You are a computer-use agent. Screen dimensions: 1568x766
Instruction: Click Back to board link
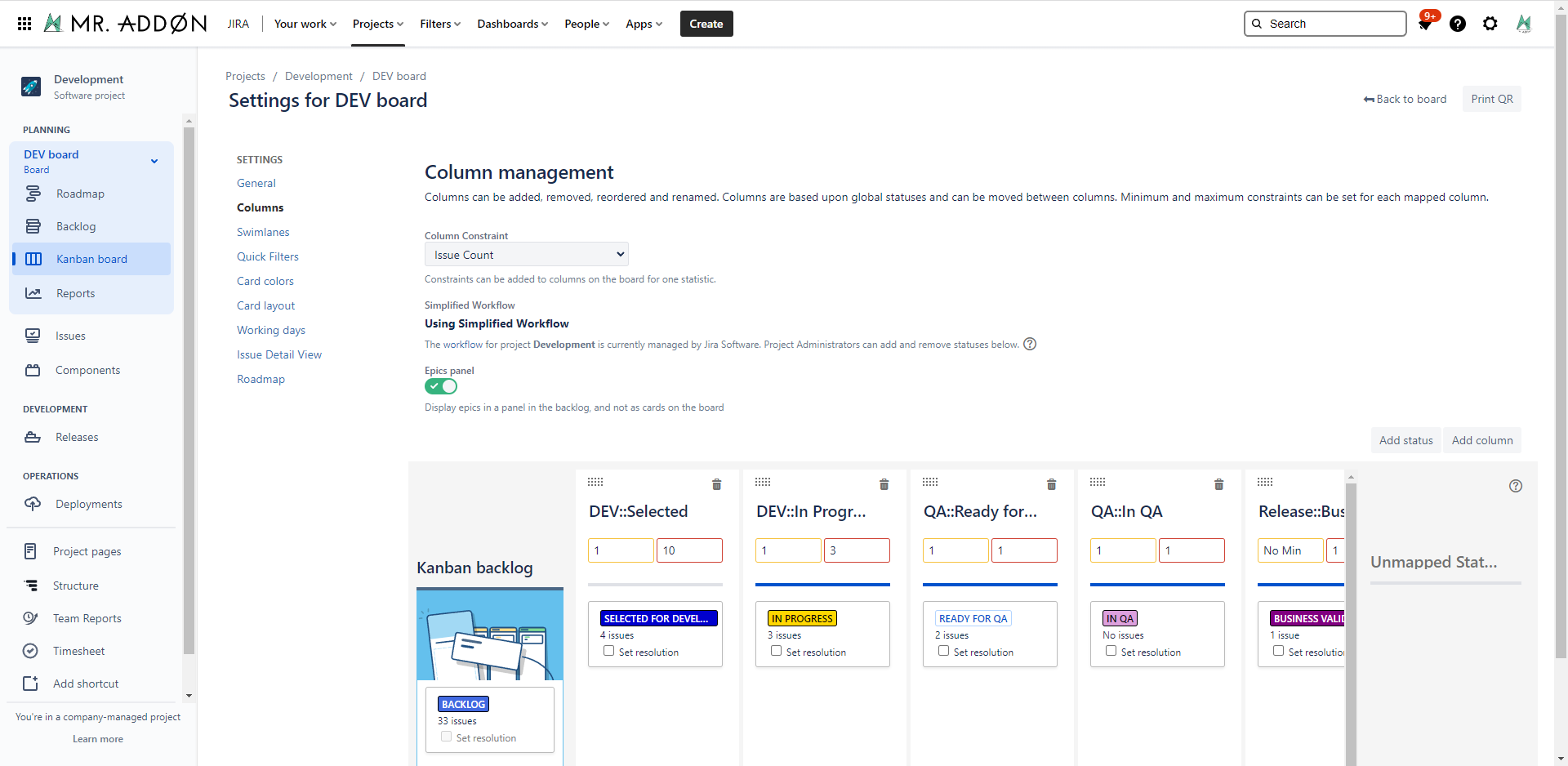coord(1405,99)
